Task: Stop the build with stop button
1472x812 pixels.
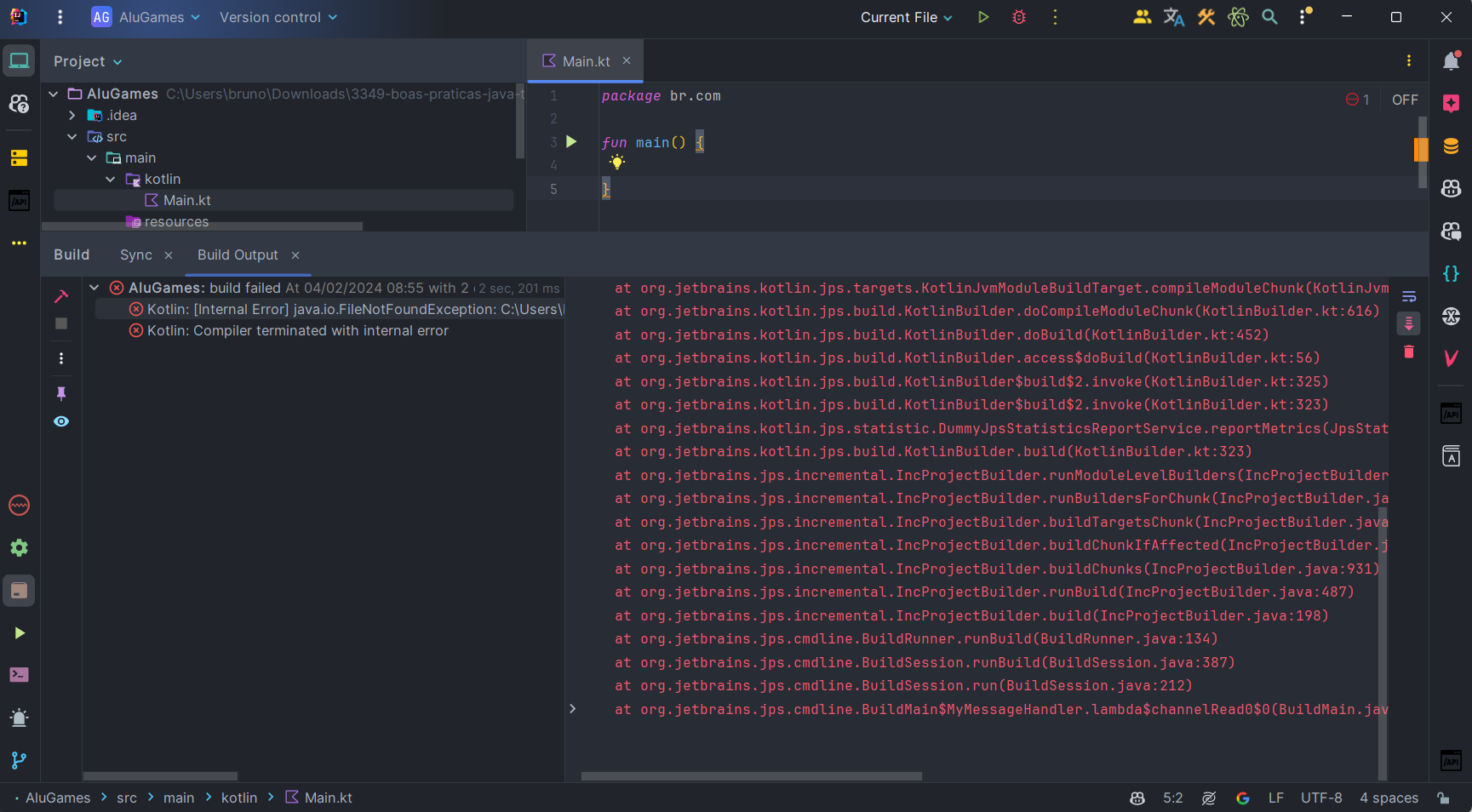Action: 61,323
